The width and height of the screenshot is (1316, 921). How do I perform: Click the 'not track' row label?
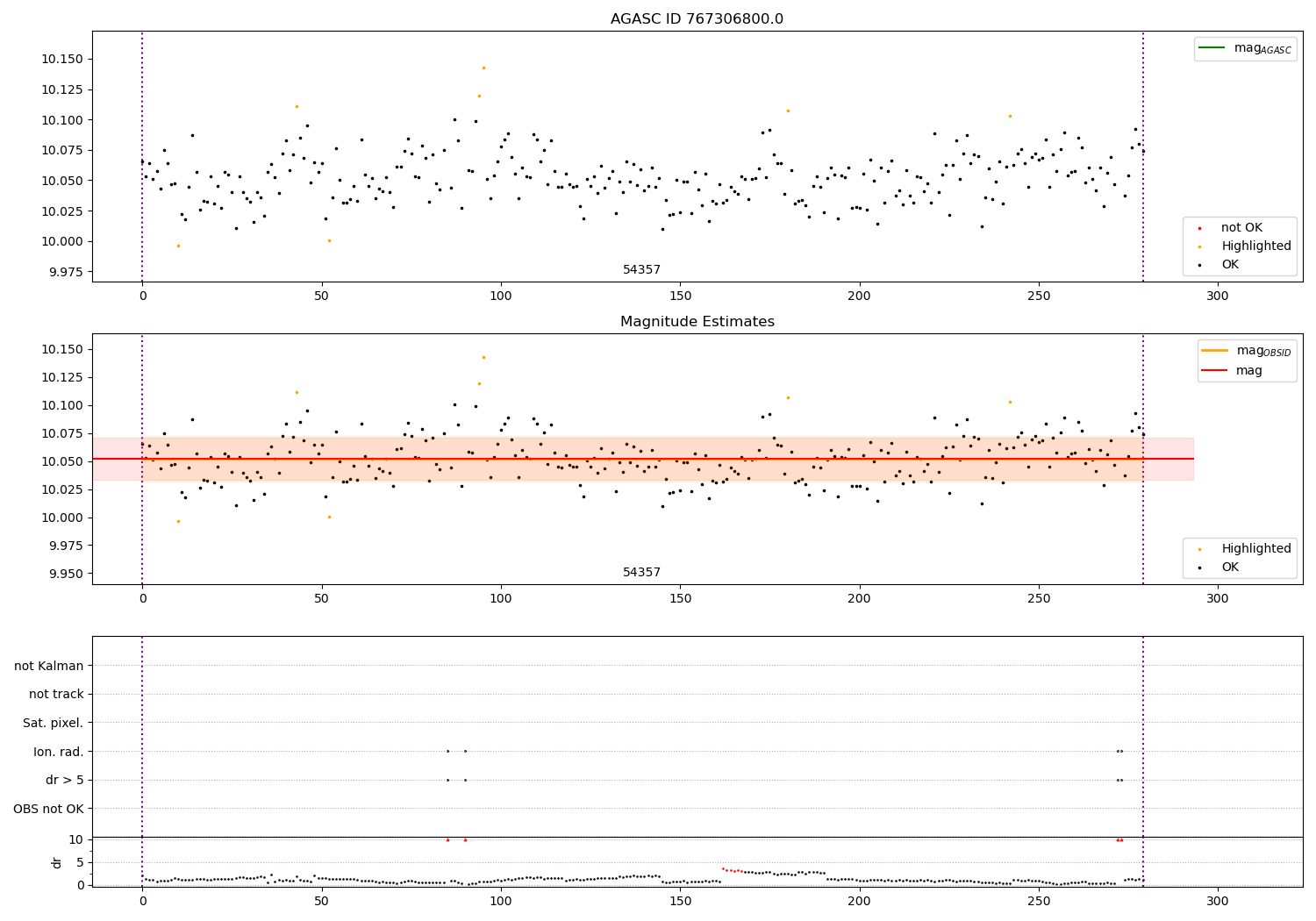point(56,695)
